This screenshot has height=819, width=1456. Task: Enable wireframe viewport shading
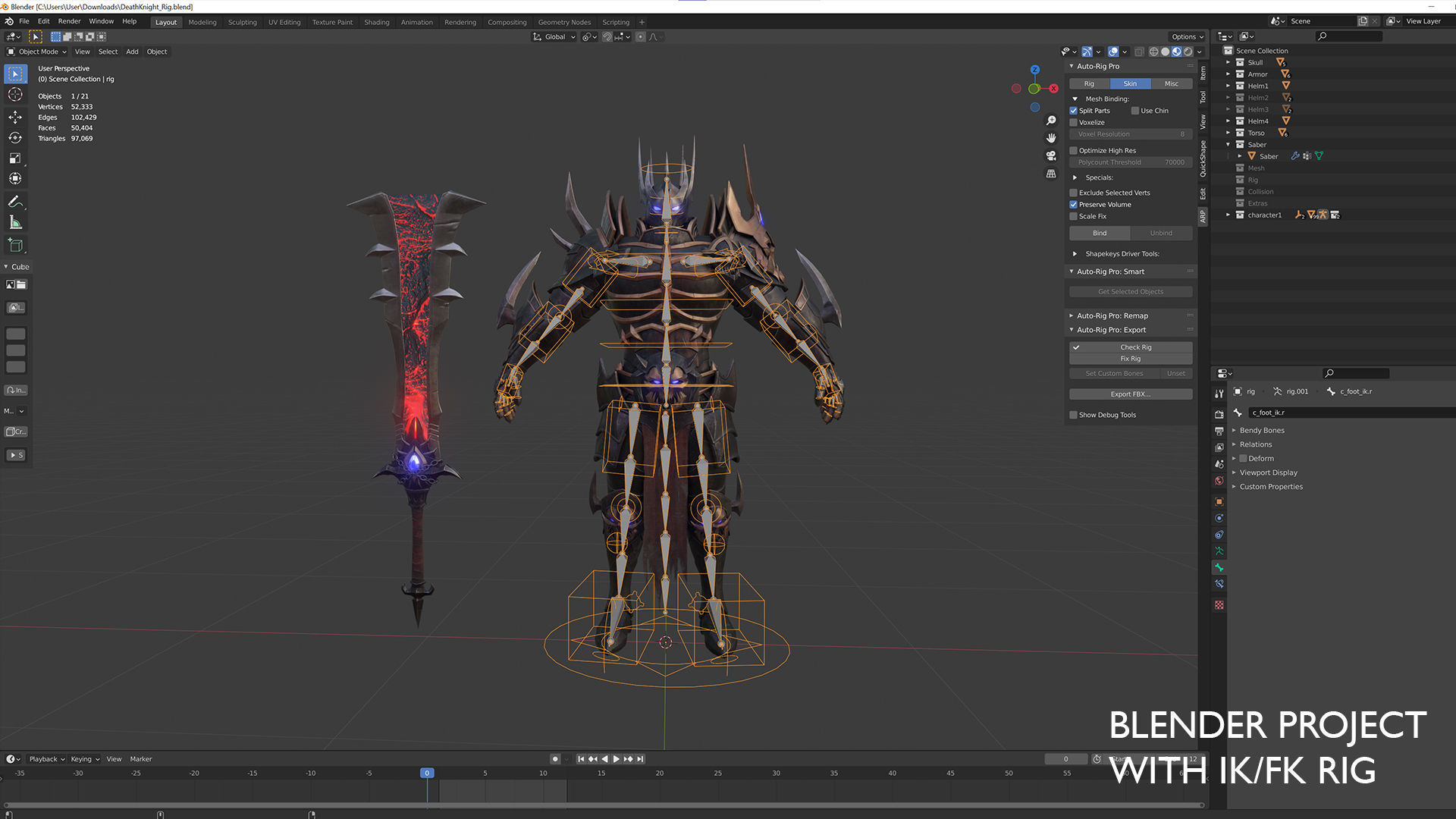[1153, 52]
